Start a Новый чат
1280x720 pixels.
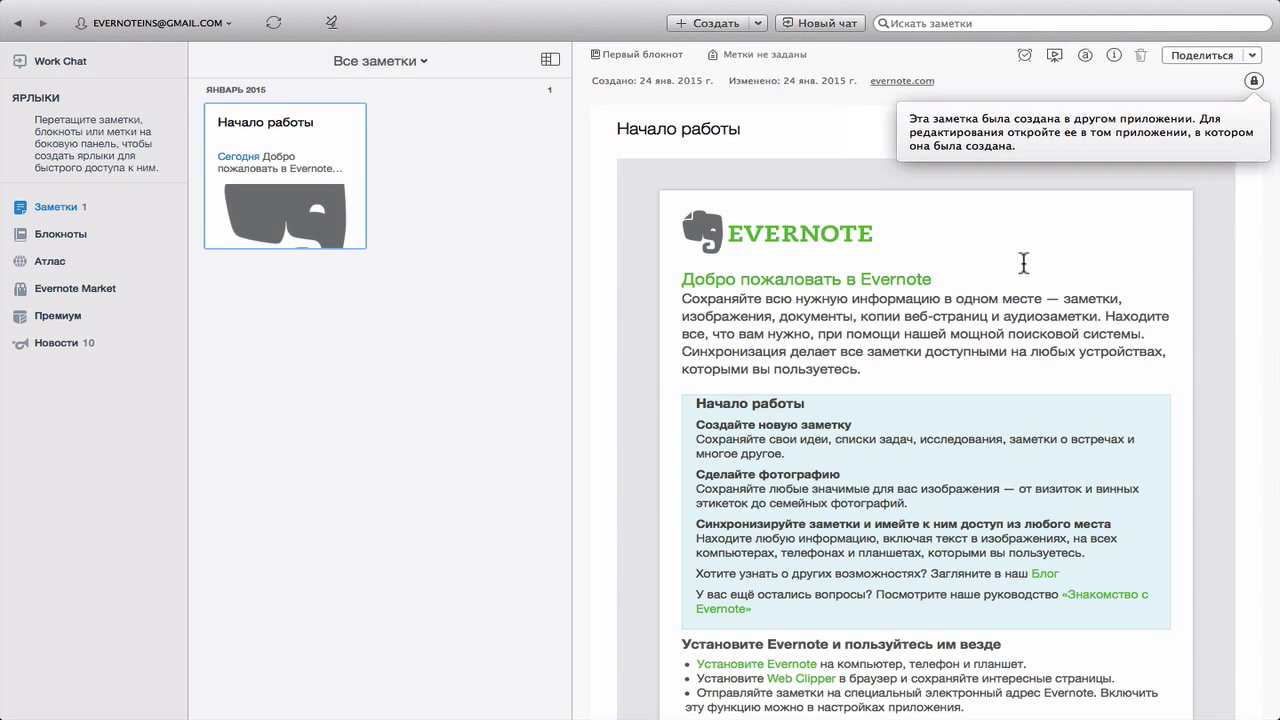[x=819, y=23]
